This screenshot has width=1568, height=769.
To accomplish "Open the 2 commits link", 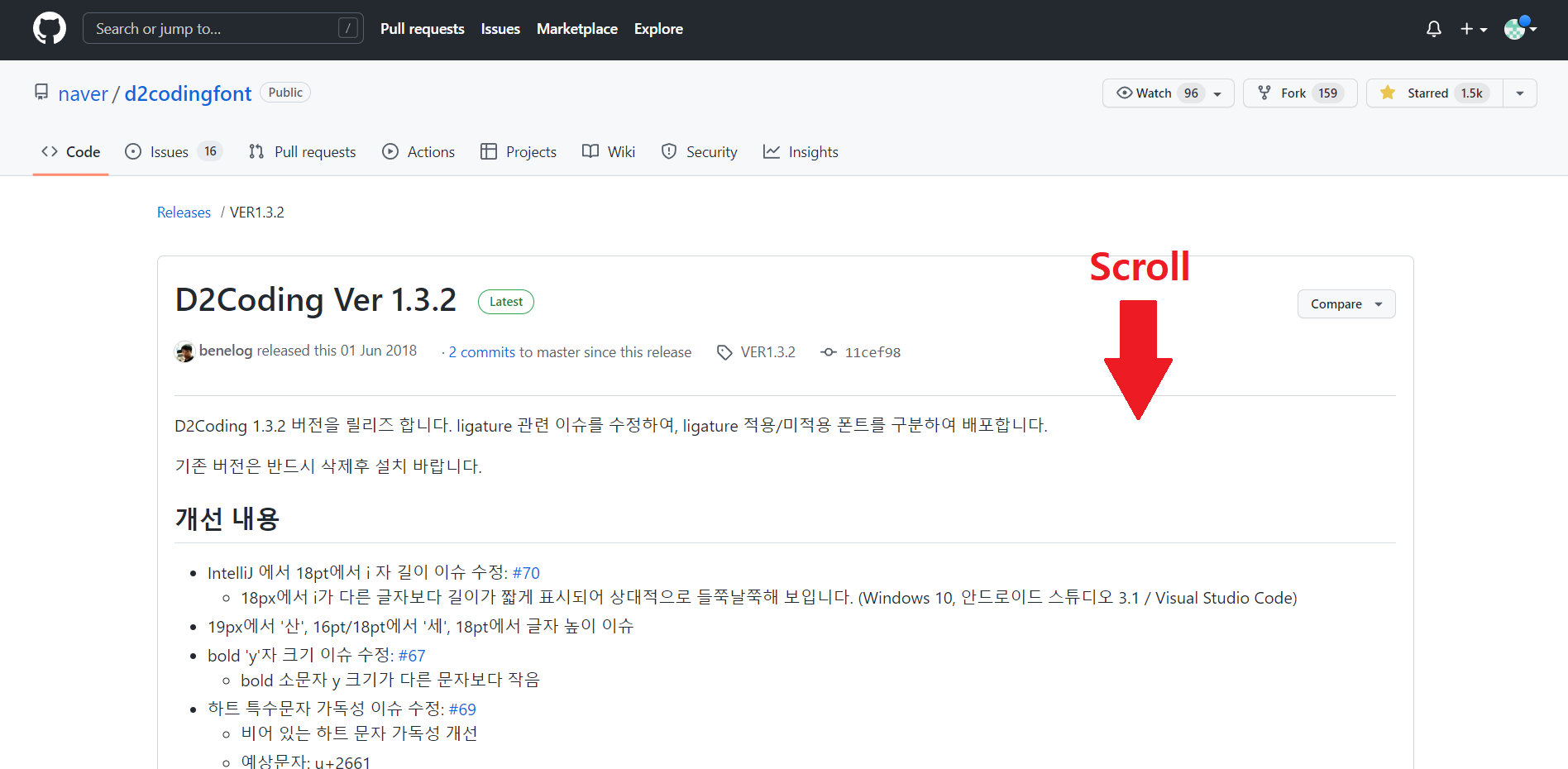I will pyautogui.click(x=482, y=352).
